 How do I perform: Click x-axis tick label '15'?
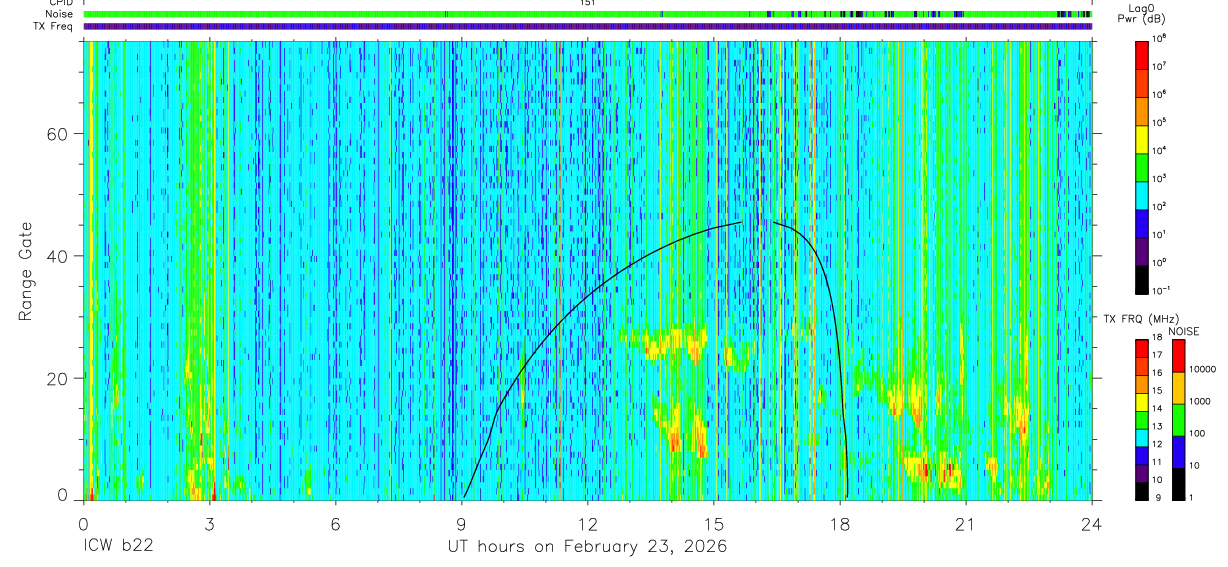pos(714,524)
